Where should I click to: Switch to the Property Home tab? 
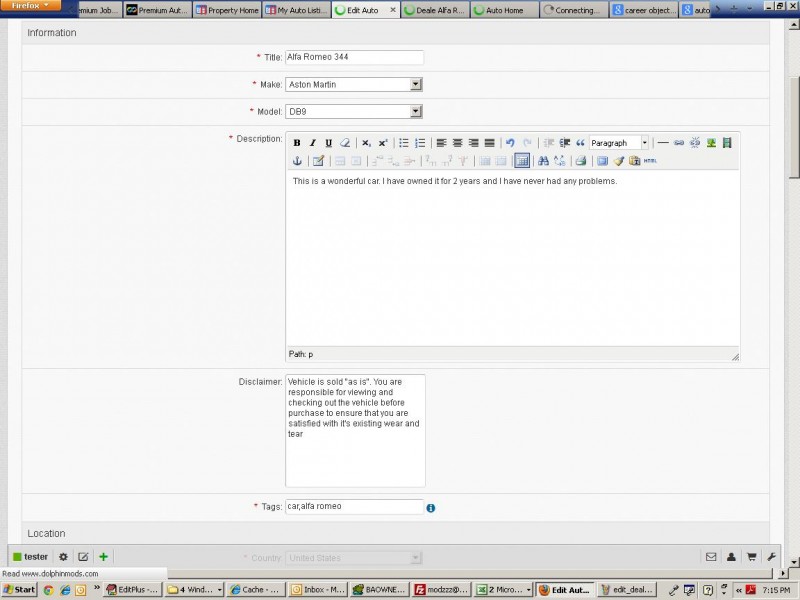228,10
